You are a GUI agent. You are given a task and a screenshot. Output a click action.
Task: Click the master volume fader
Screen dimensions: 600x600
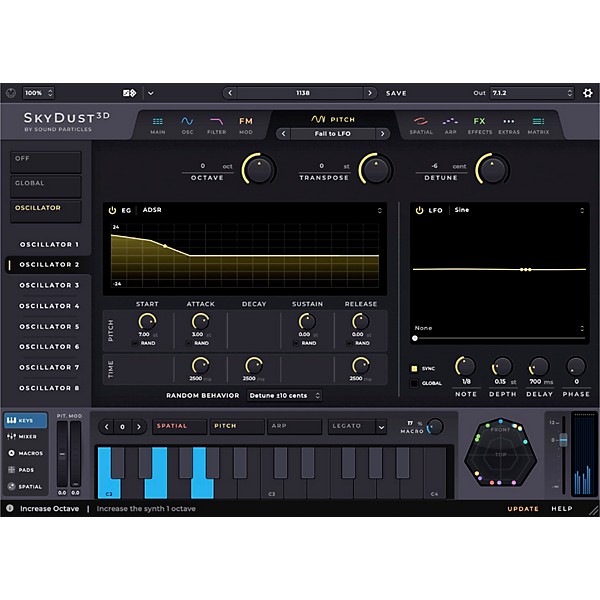563,440
